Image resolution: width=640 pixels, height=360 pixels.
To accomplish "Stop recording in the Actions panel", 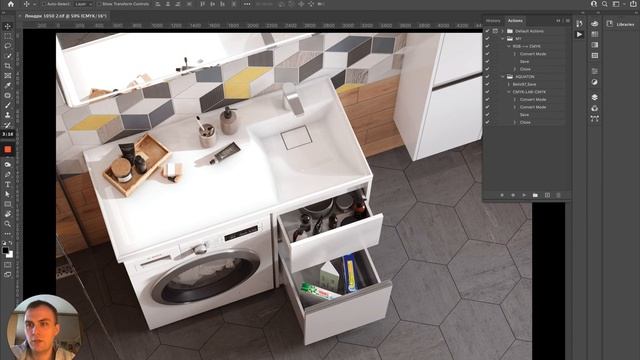I will (502, 195).
